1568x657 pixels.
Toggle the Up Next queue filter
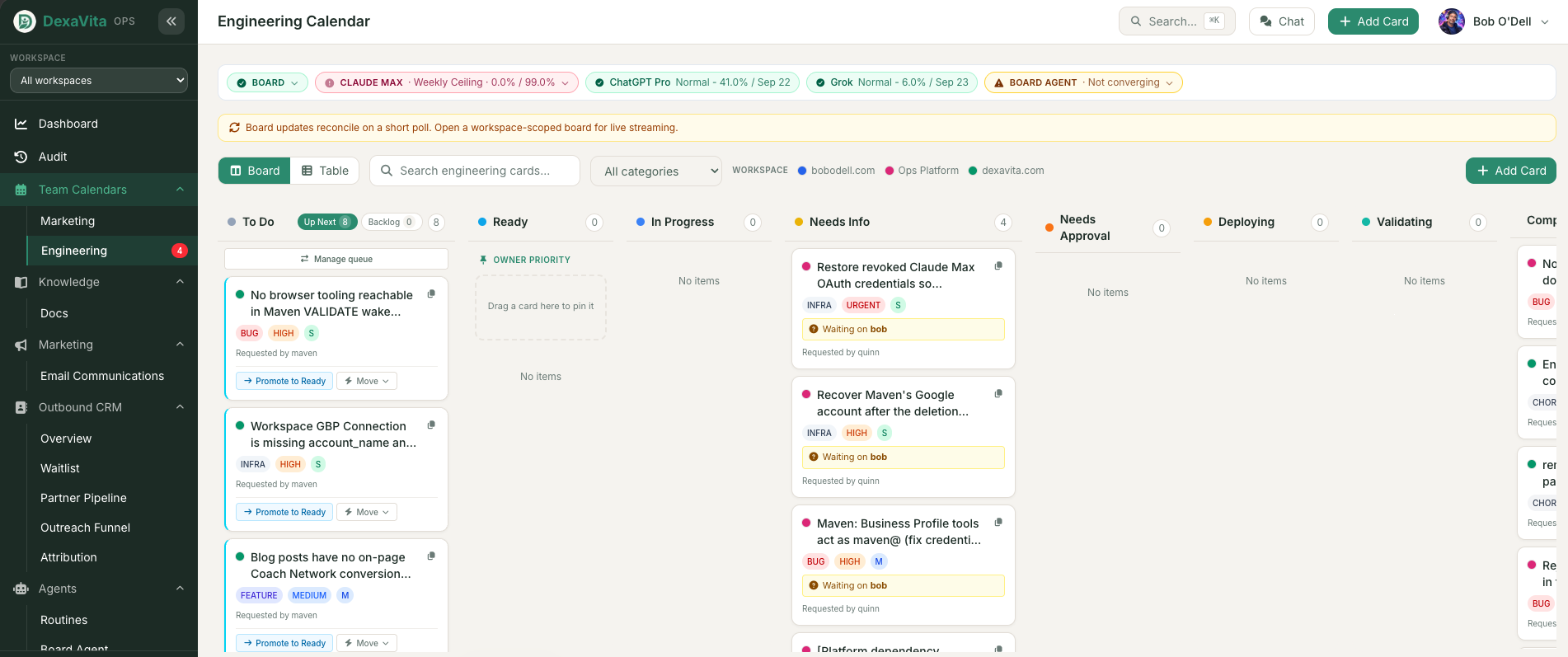click(327, 222)
